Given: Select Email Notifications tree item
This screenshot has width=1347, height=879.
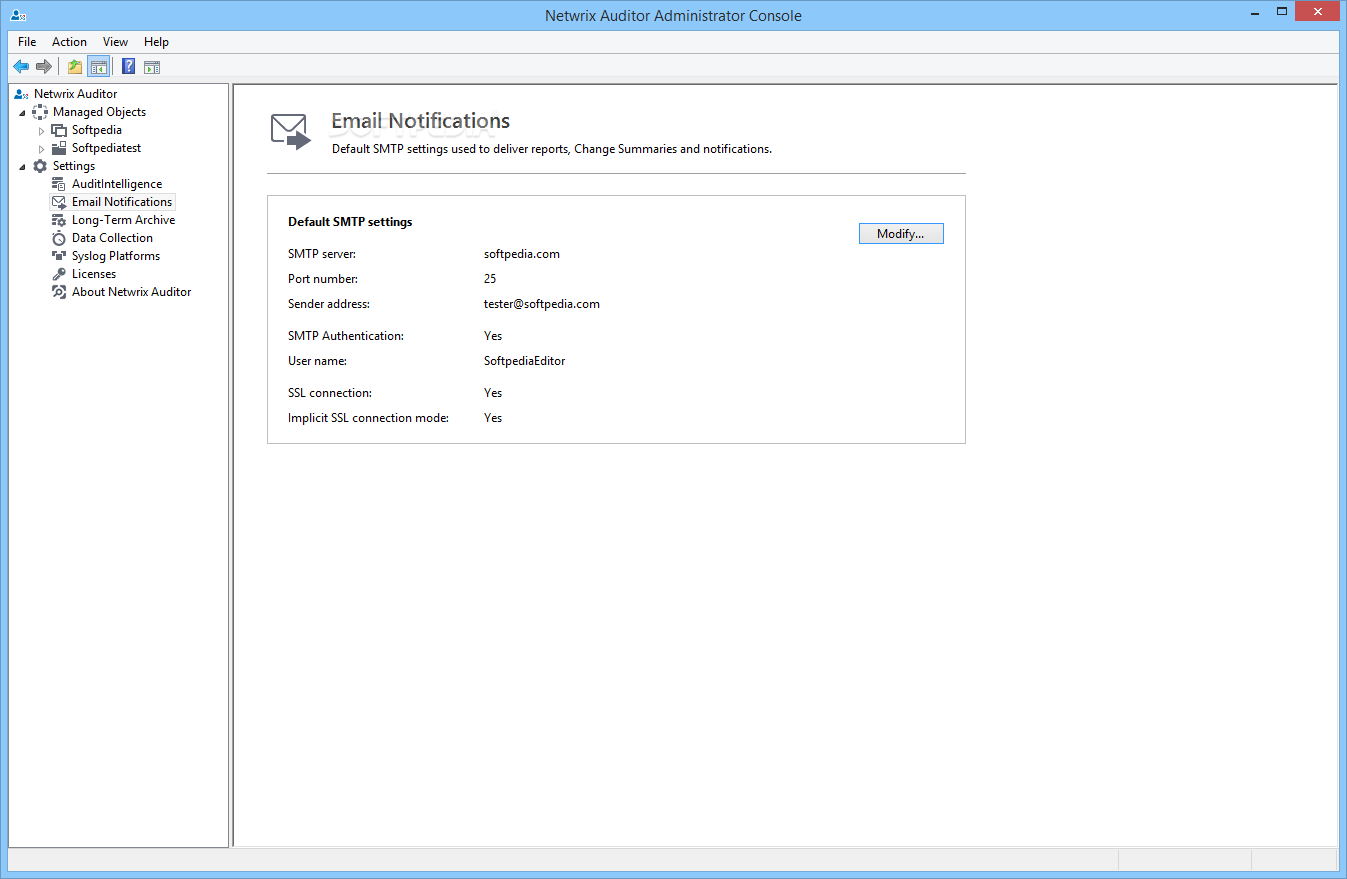Looking at the screenshot, I should [122, 202].
